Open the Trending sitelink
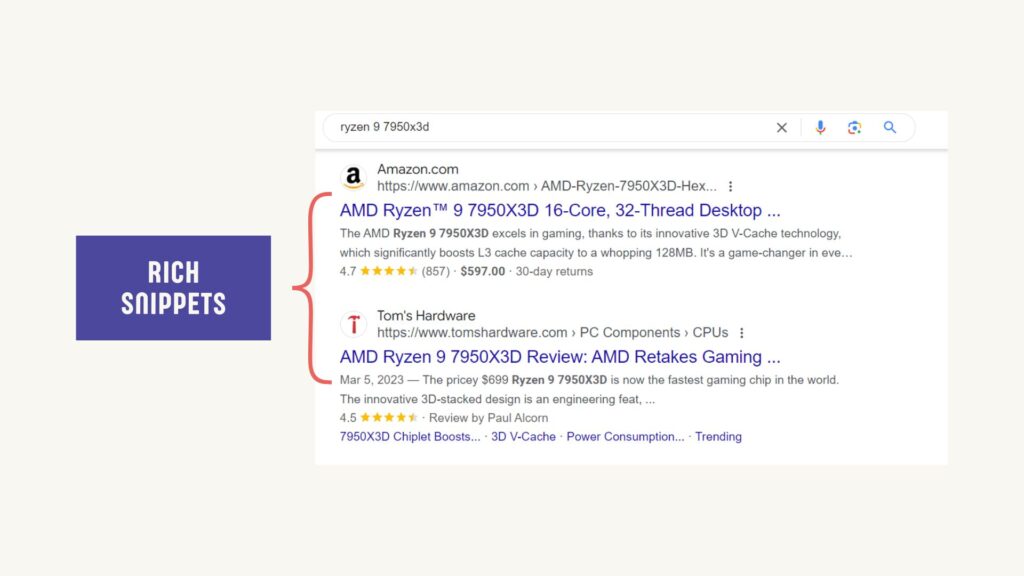 pos(718,437)
